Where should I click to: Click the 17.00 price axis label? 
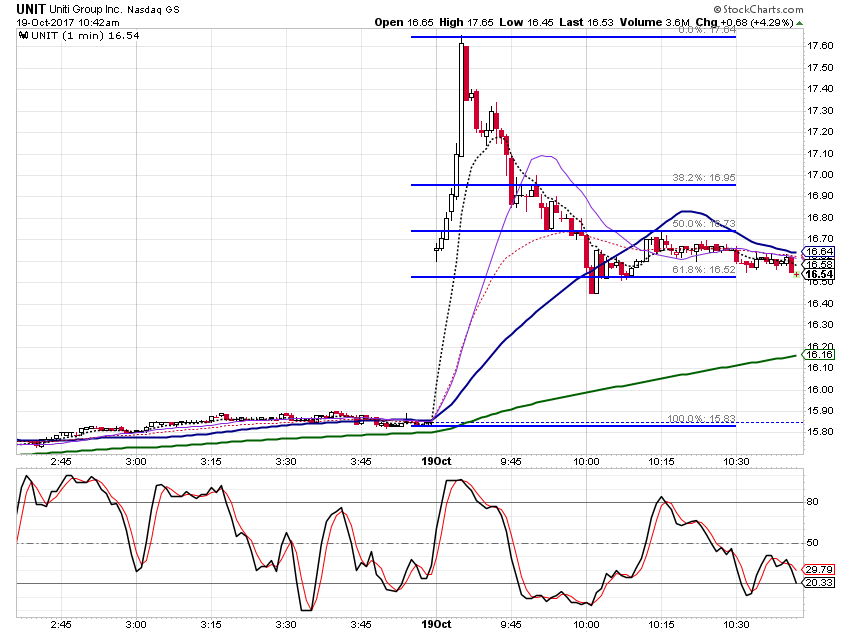tap(820, 175)
